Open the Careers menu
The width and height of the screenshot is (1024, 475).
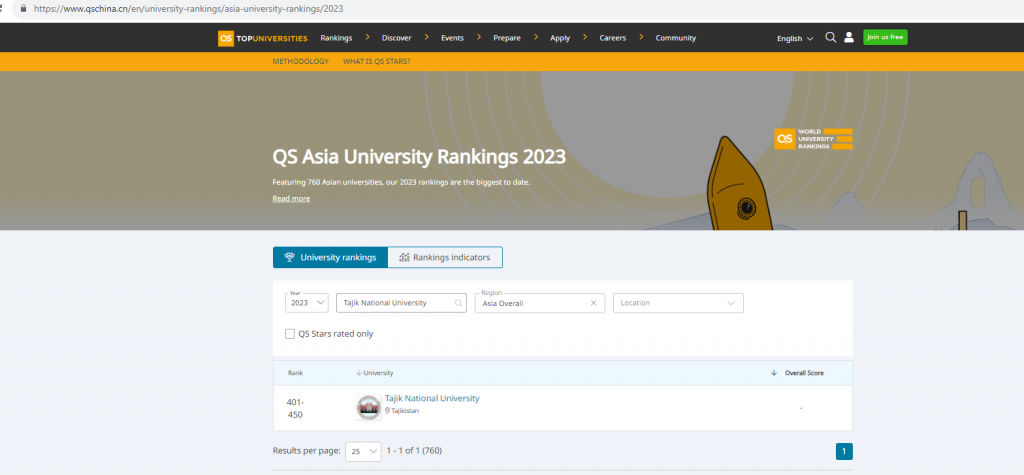click(x=613, y=38)
